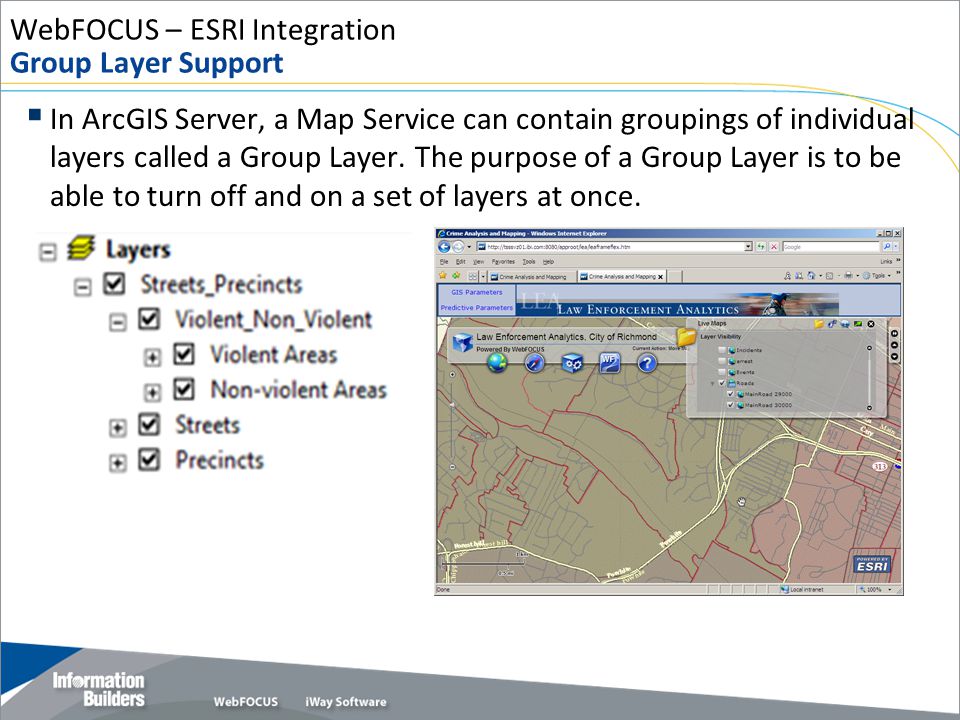This screenshot has width=960, height=720.
Task: Enable the Events layer checkbox
Action: coord(721,372)
